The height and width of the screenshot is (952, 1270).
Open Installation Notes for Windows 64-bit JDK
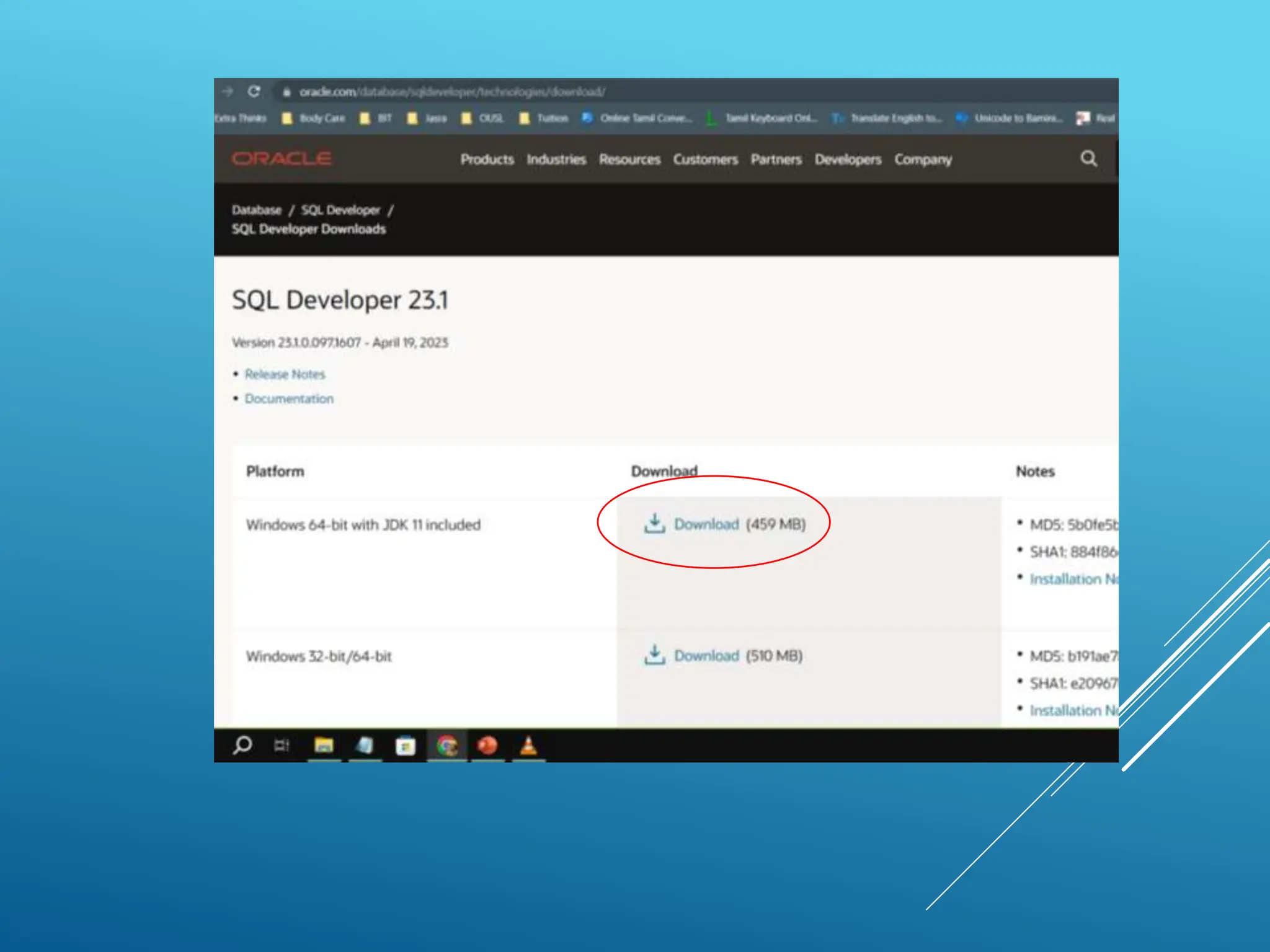(x=1073, y=579)
